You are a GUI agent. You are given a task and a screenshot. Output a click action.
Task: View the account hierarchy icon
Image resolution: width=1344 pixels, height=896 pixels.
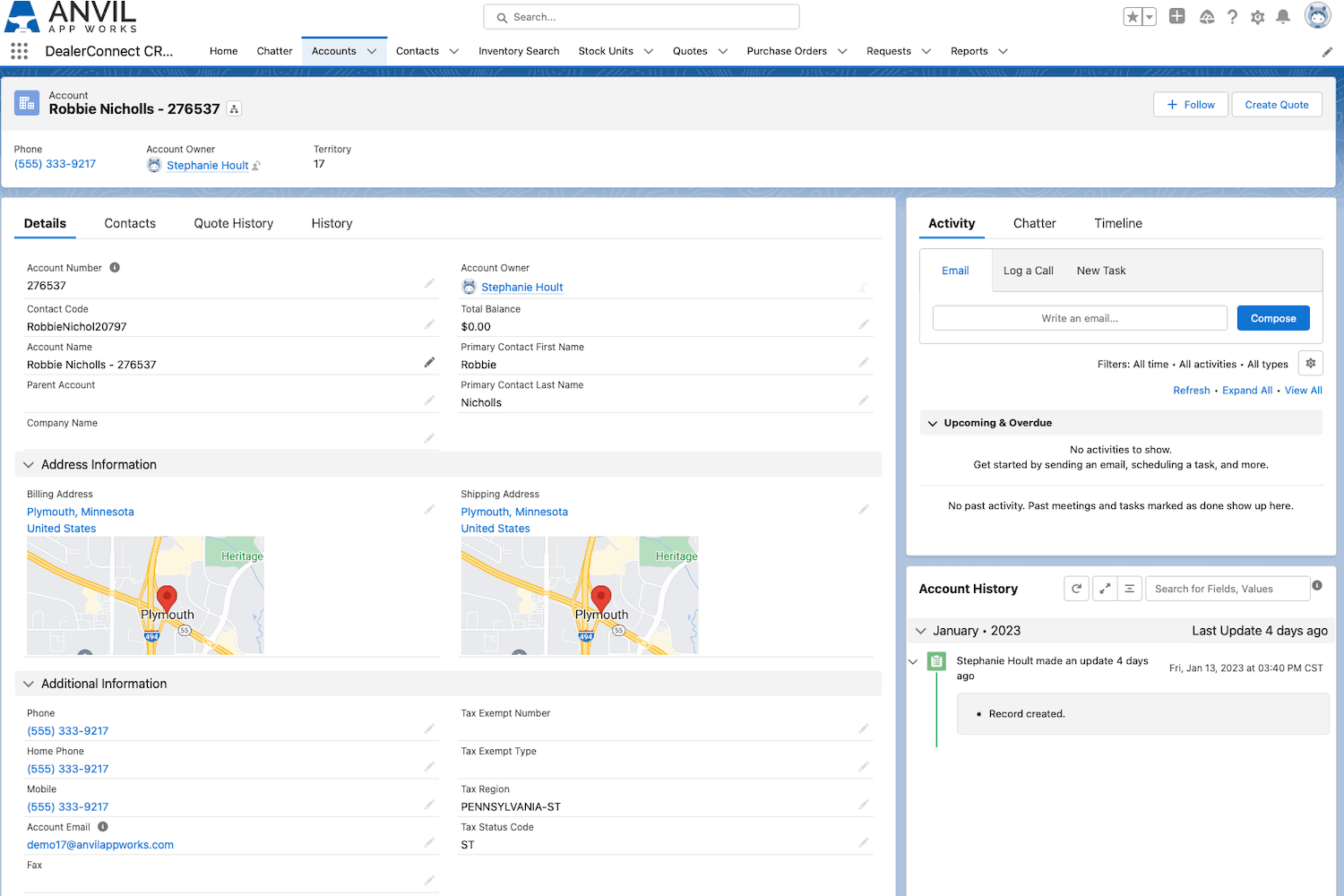tap(234, 109)
